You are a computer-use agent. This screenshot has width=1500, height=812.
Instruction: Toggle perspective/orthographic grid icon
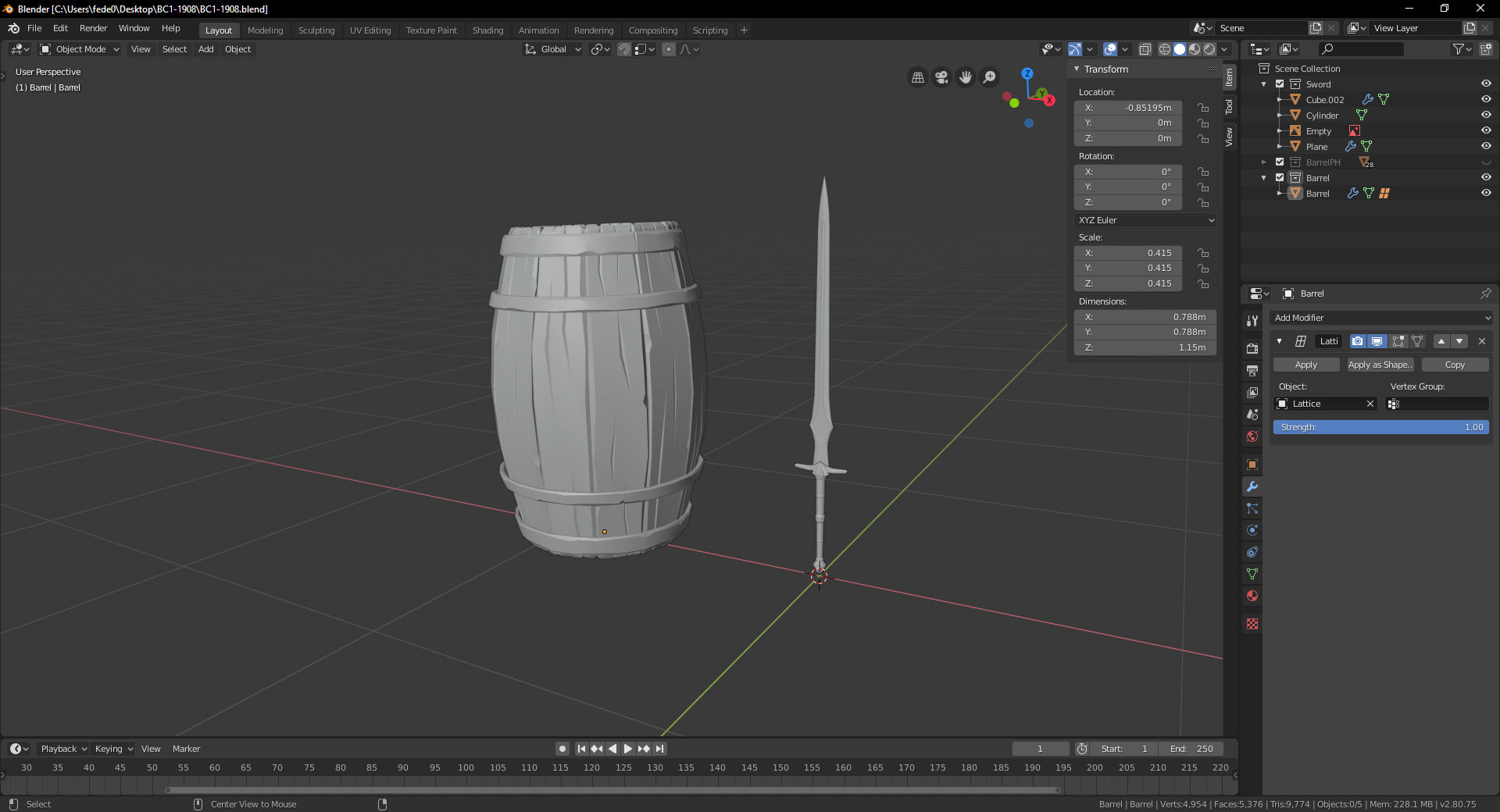coord(918,77)
